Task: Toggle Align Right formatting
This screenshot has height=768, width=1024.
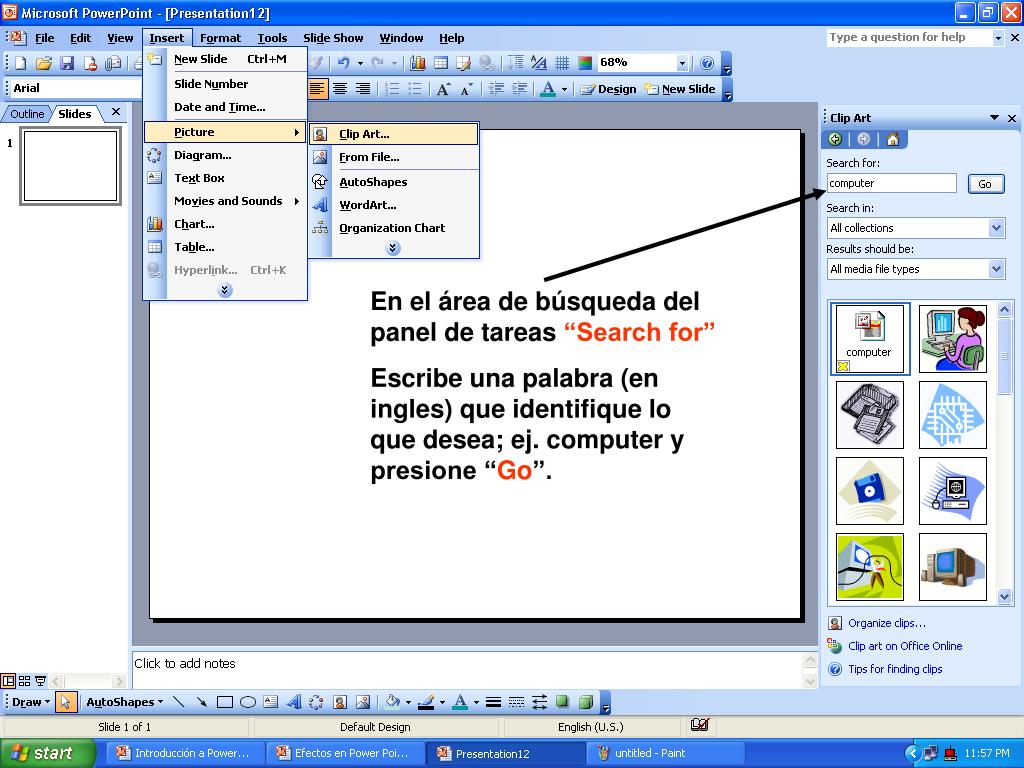Action: (x=362, y=89)
